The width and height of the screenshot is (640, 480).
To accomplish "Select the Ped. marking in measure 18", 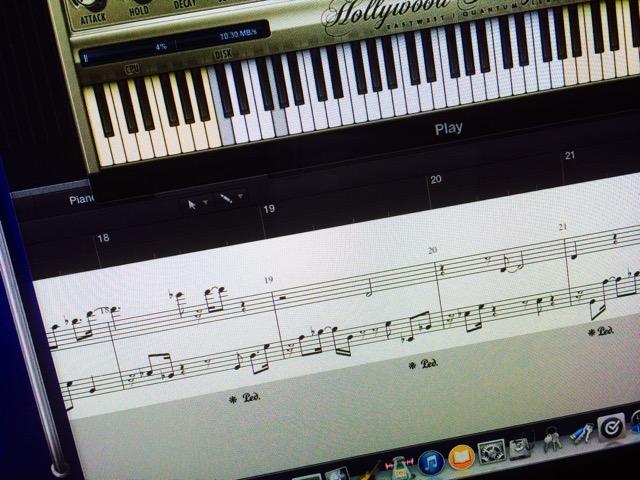I will point(251,397).
